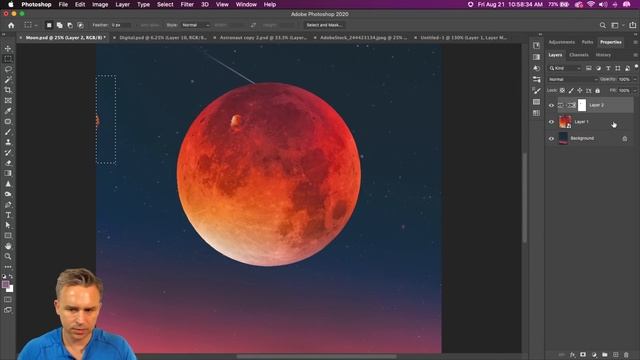This screenshot has width=640, height=360.
Task: Toggle lock transparent pixels
Action: click(562, 90)
